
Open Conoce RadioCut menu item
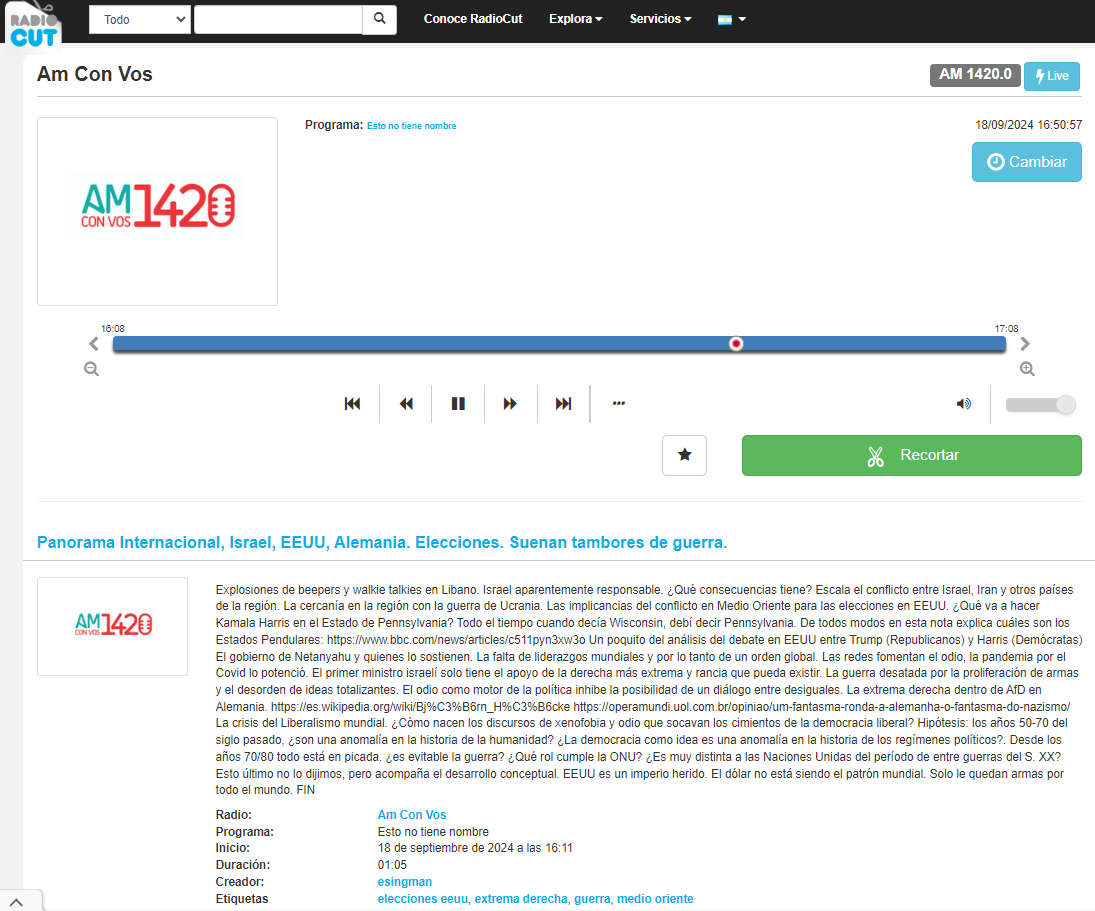(471, 19)
